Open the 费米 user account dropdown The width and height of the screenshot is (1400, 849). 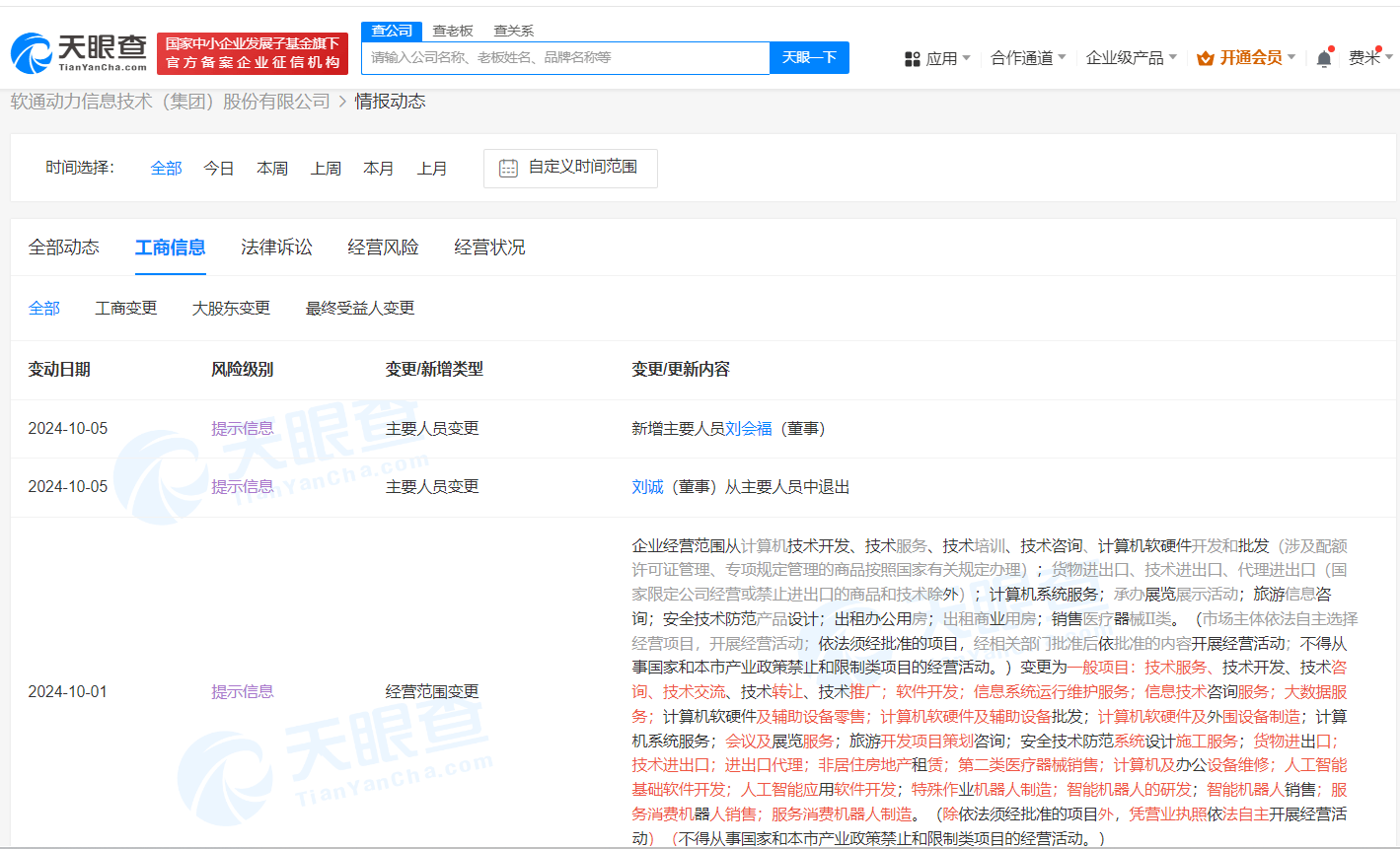tap(1369, 58)
